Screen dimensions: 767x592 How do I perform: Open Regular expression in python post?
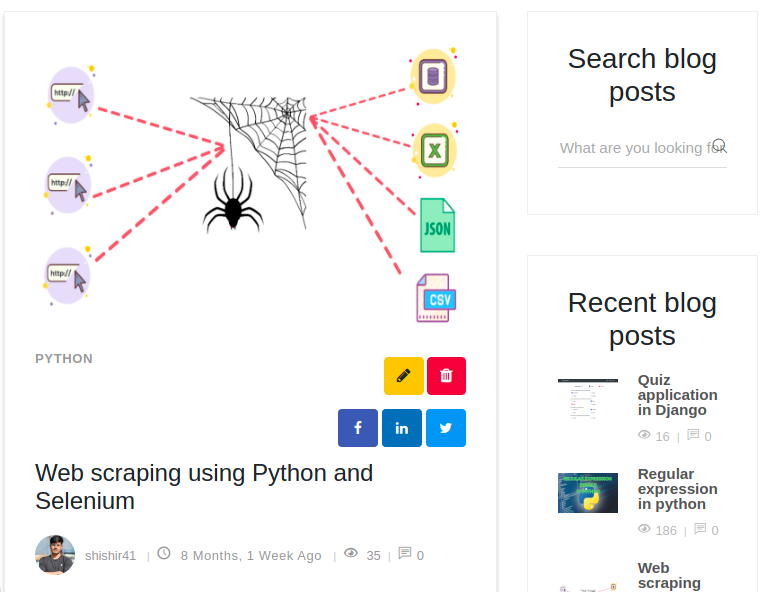point(677,489)
